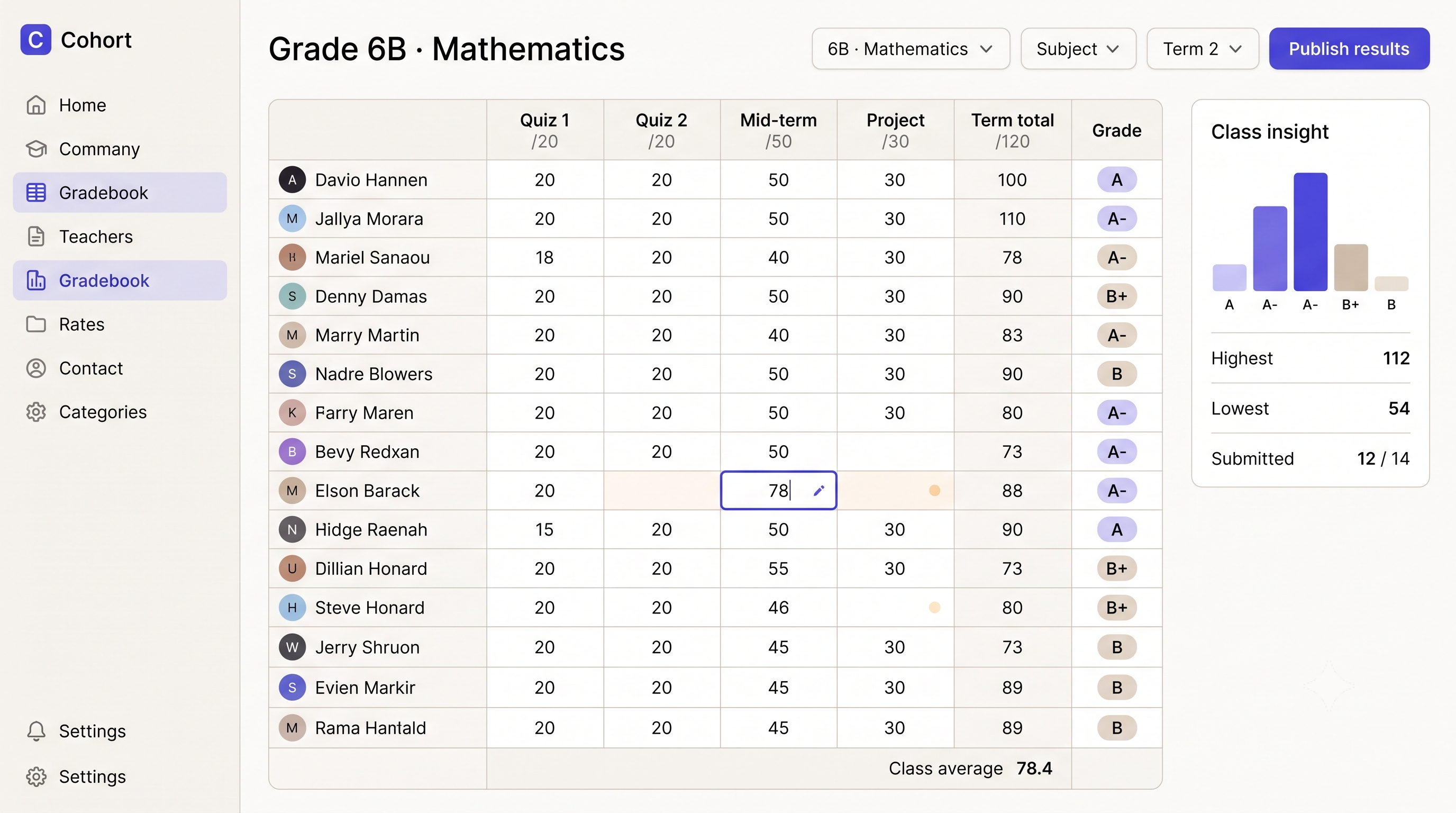Click Dillian Honard's mid-term score 55
This screenshot has height=813, width=1456.
(x=778, y=569)
